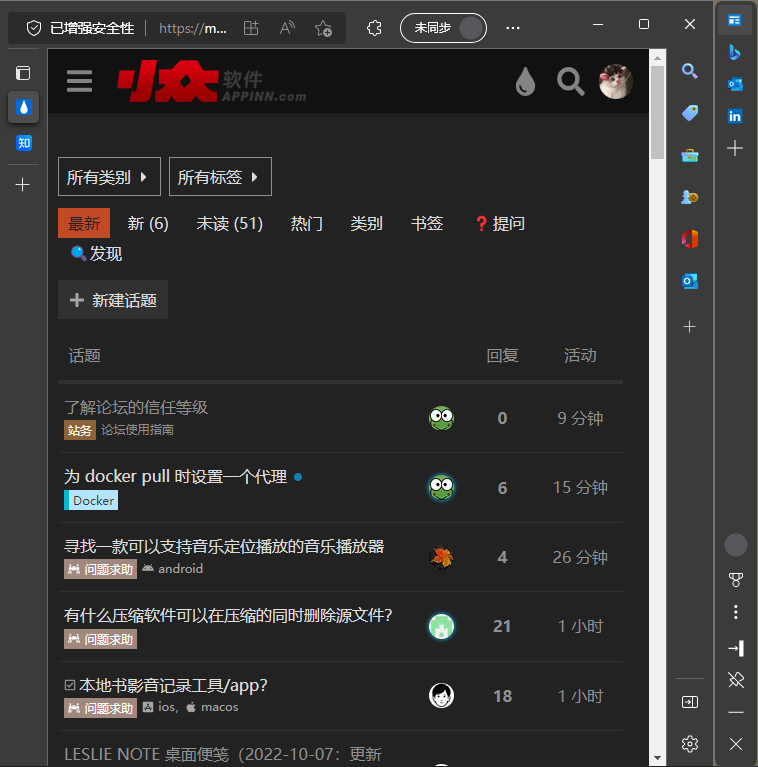Open the Shopping tag icon in sidebar
The width and height of the screenshot is (758, 767).
(689, 113)
